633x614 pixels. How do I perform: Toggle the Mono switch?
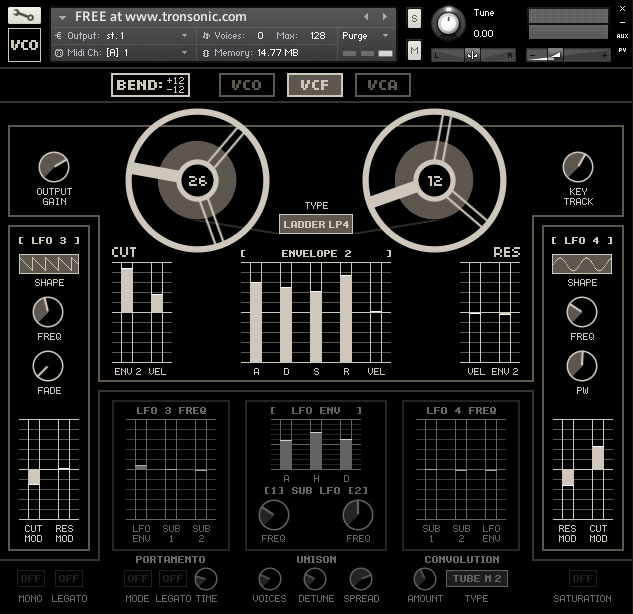pyautogui.click(x=31, y=579)
